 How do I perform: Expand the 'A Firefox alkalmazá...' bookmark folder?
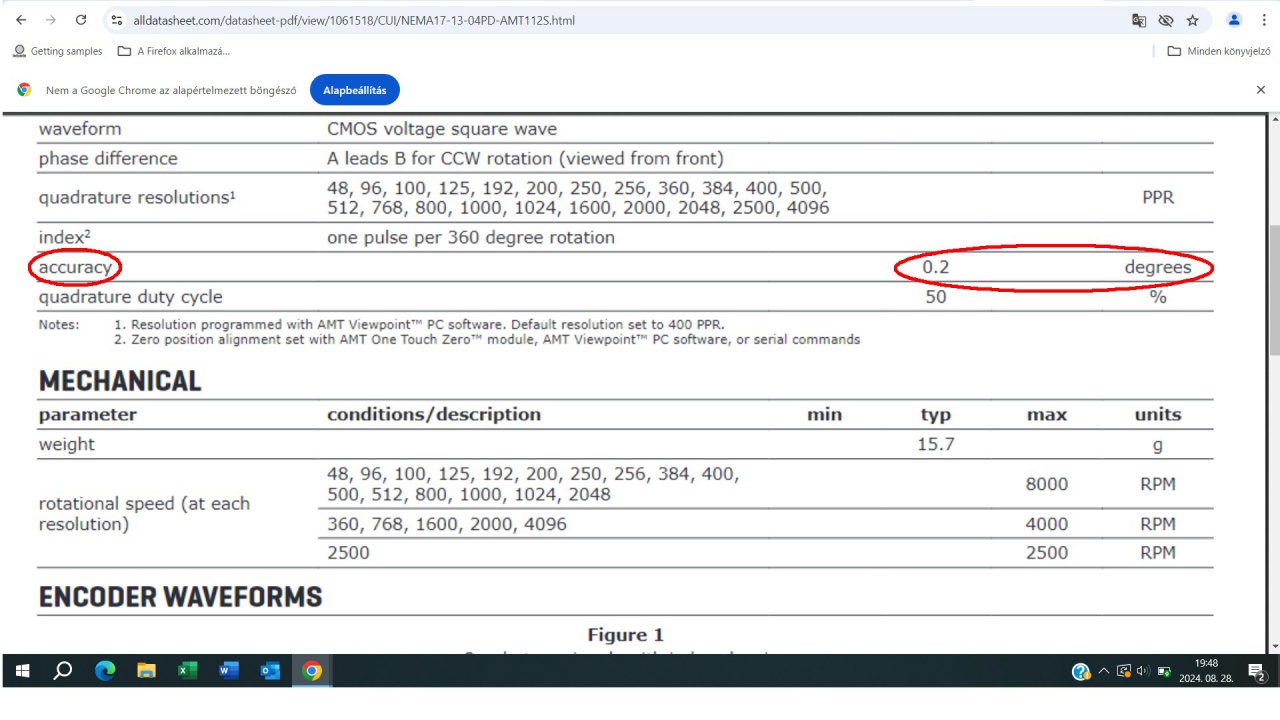[x=173, y=51]
